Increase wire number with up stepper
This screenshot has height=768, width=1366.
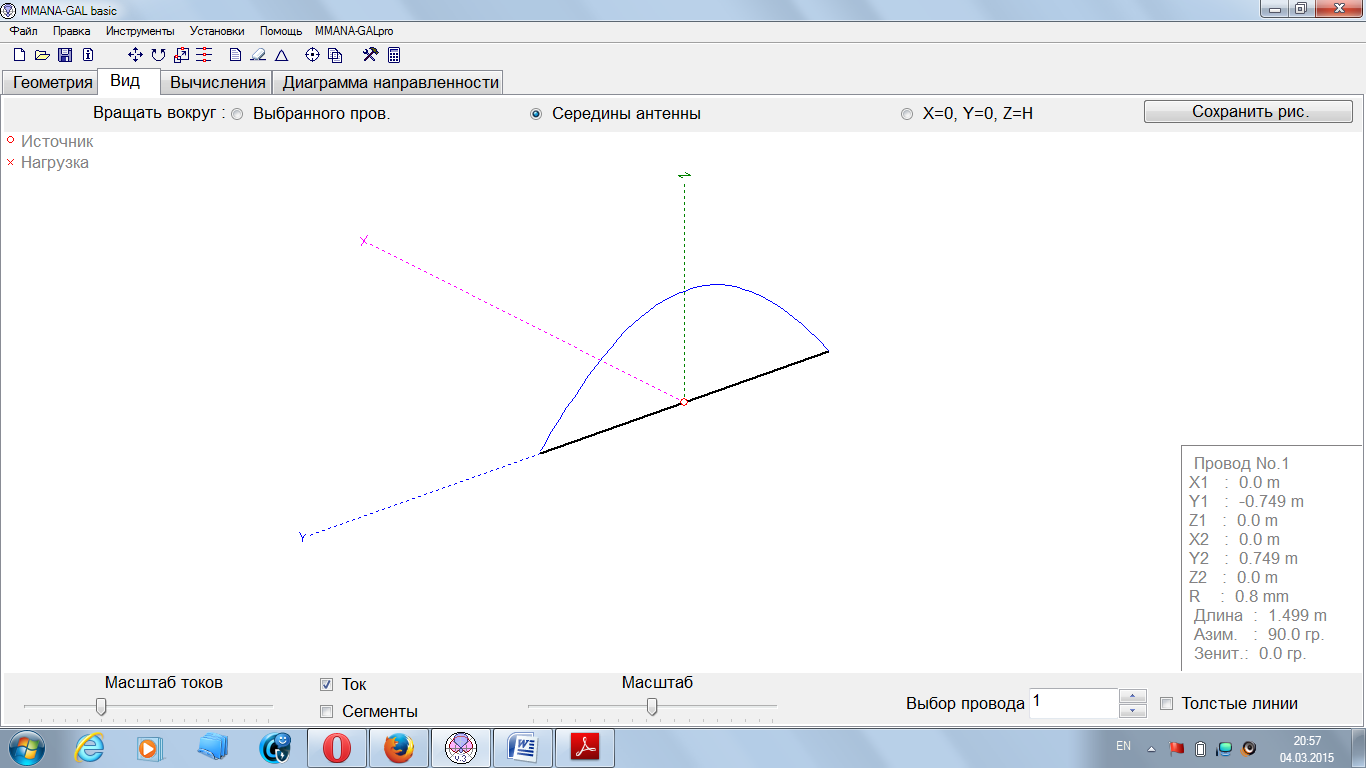pos(1132,696)
